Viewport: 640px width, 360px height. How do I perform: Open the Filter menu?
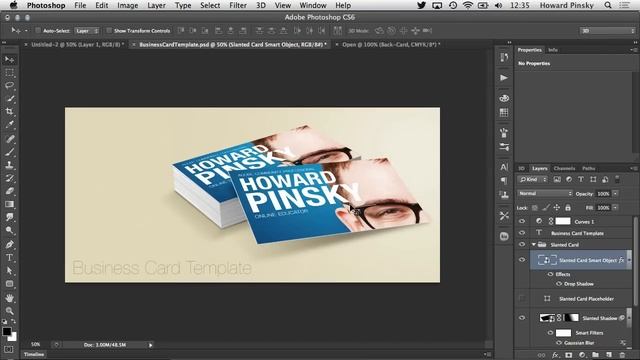point(238,5)
